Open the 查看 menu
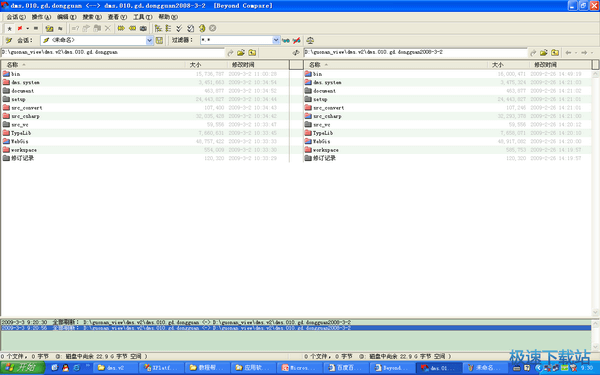Viewport: 600px width, 375px height. tap(117, 17)
